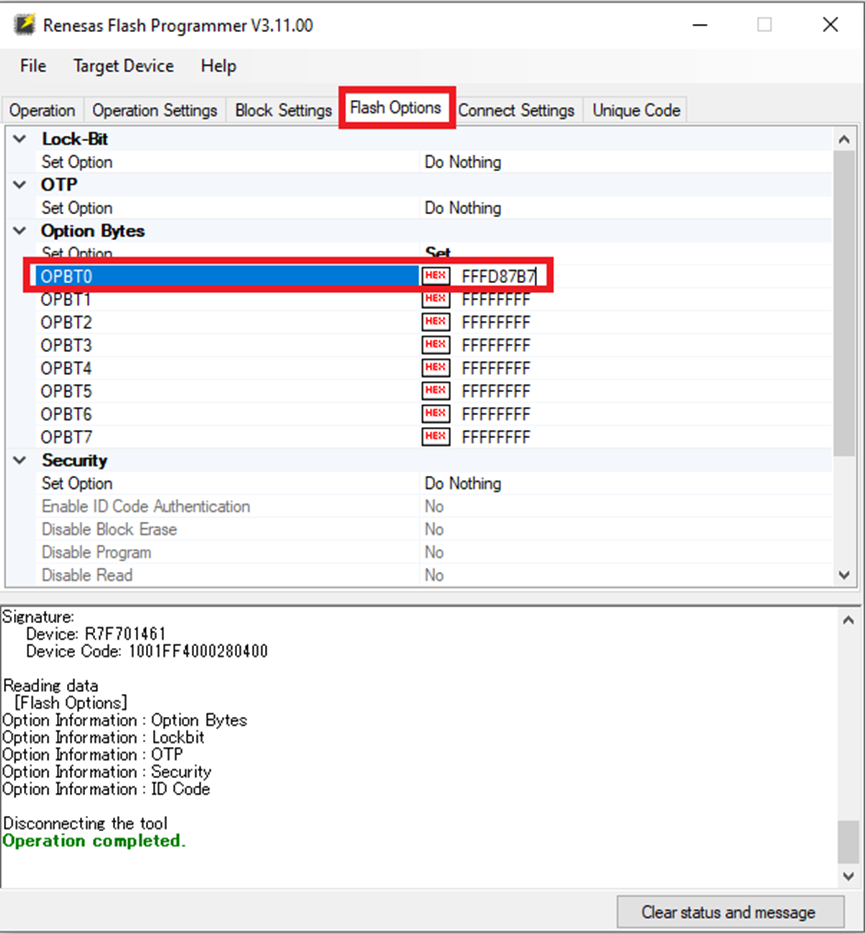This screenshot has height=934, width=865.
Task: Switch to the Operation Settings tab
Action: tap(155, 110)
